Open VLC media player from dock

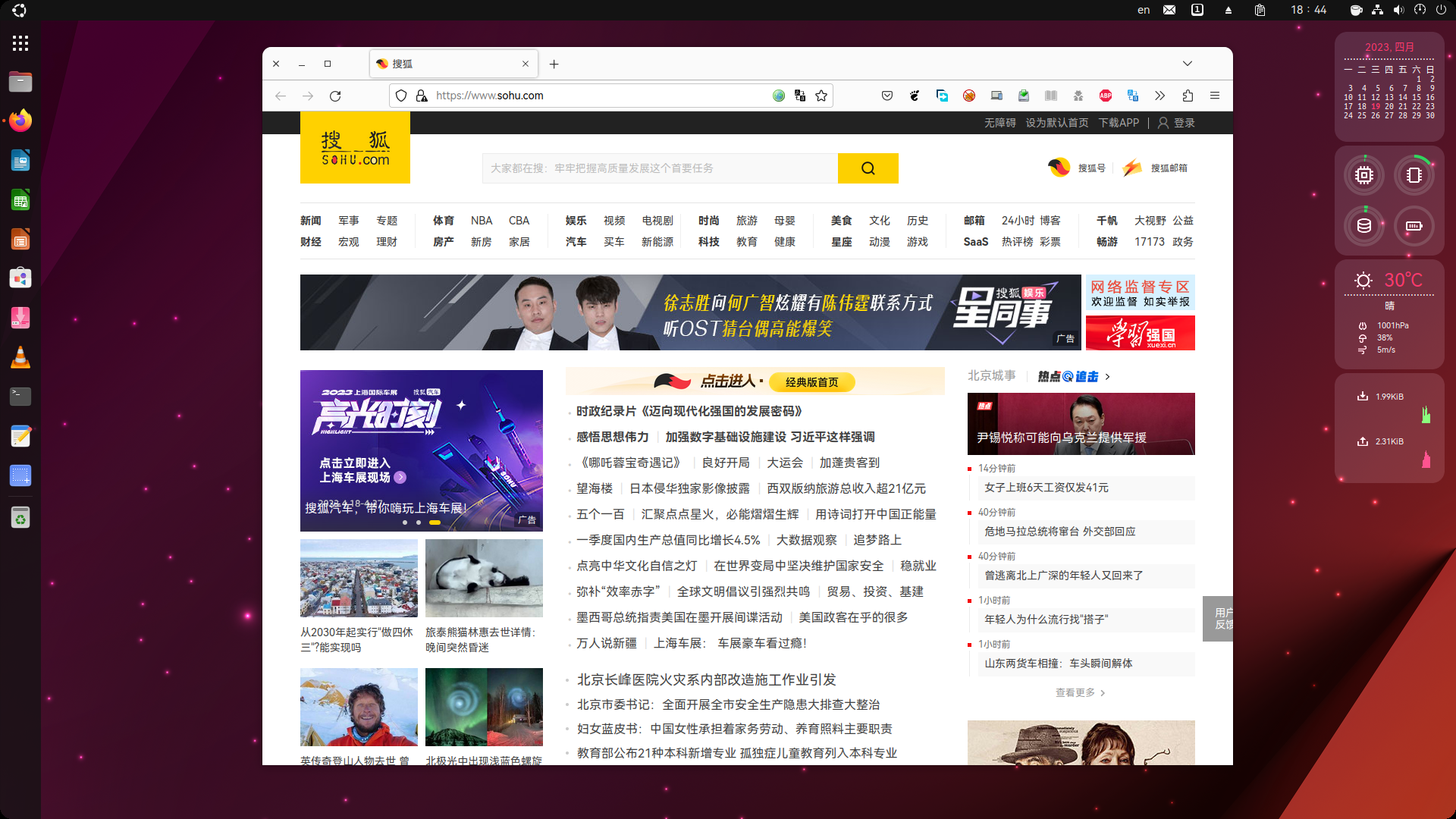(x=20, y=357)
